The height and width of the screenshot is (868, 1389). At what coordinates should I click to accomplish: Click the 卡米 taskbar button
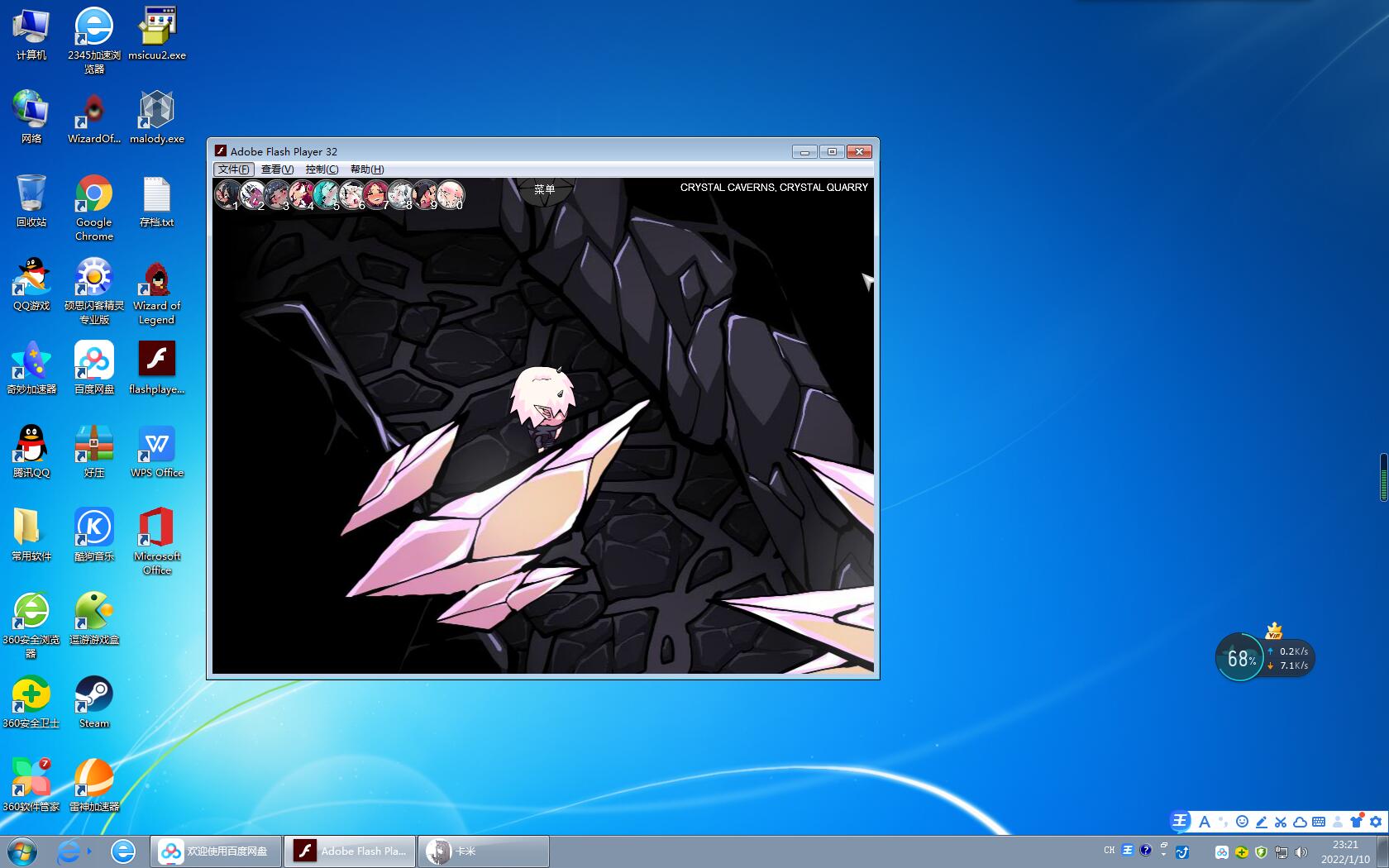pyautogui.click(x=483, y=851)
